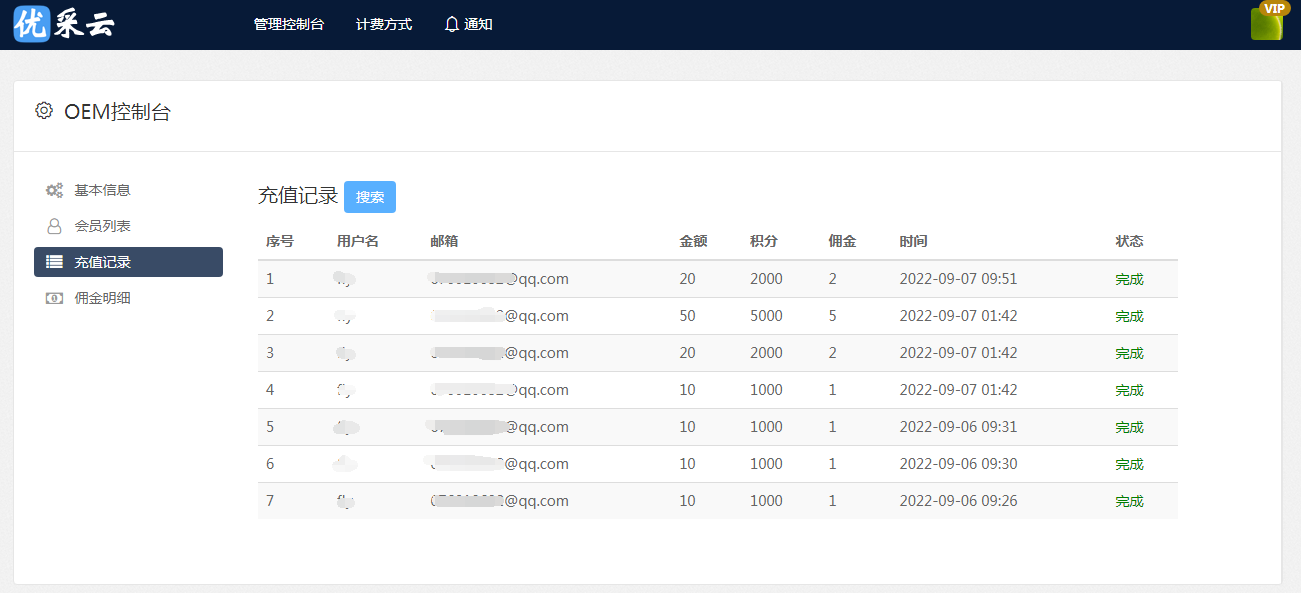Viewport: 1301px width, 593px height.
Task: Click the 基本信息 gears icon
Action: 54,190
